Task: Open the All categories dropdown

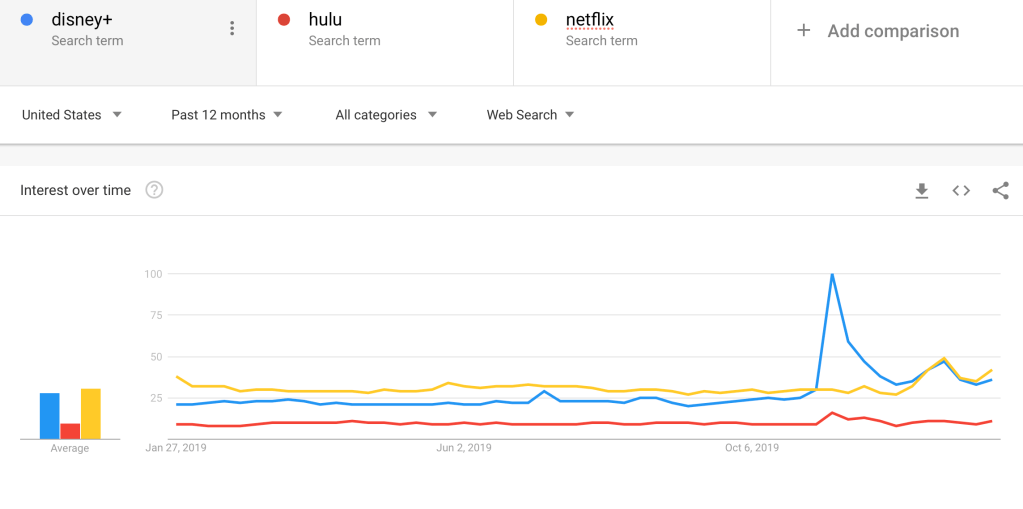Action: pos(386,115)
